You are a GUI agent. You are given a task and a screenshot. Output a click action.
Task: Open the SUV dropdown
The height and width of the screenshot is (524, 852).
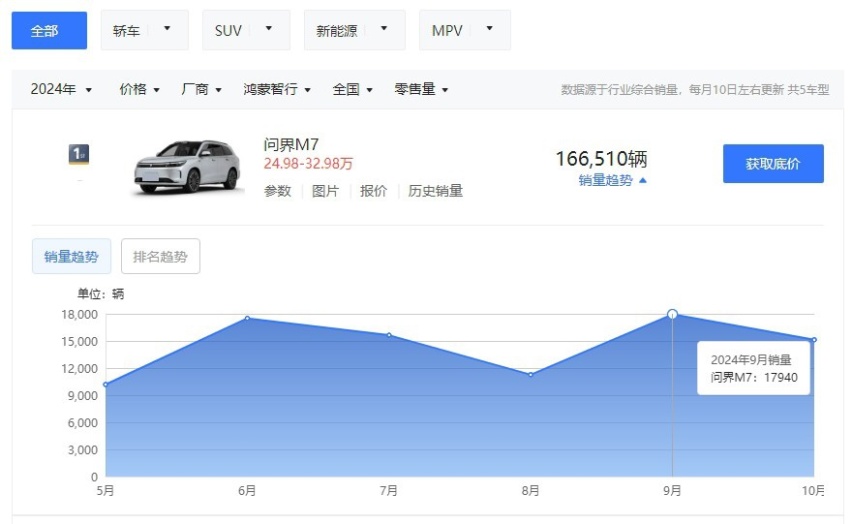coord(246,30)
